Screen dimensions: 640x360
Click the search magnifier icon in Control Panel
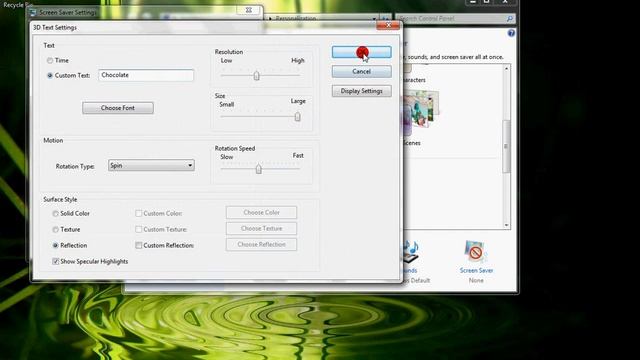(x=510, y=18)
